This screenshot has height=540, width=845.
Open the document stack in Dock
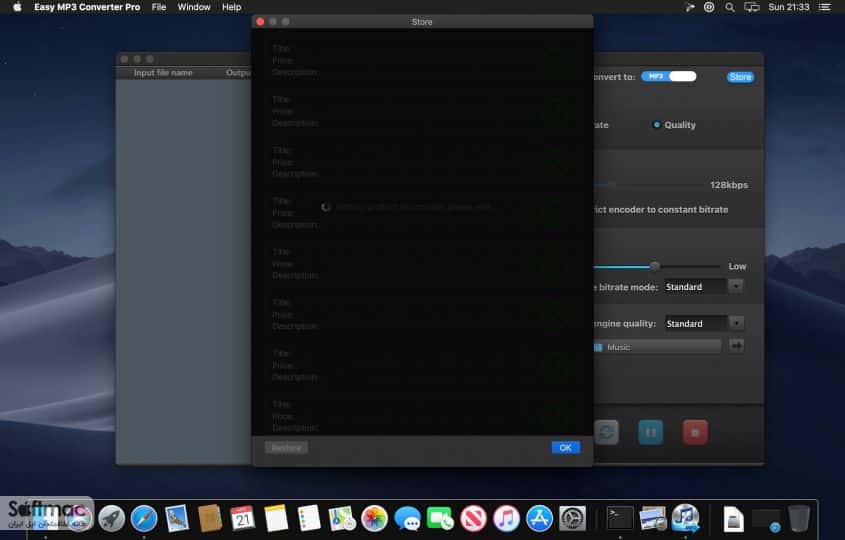[x=733, y=518]
